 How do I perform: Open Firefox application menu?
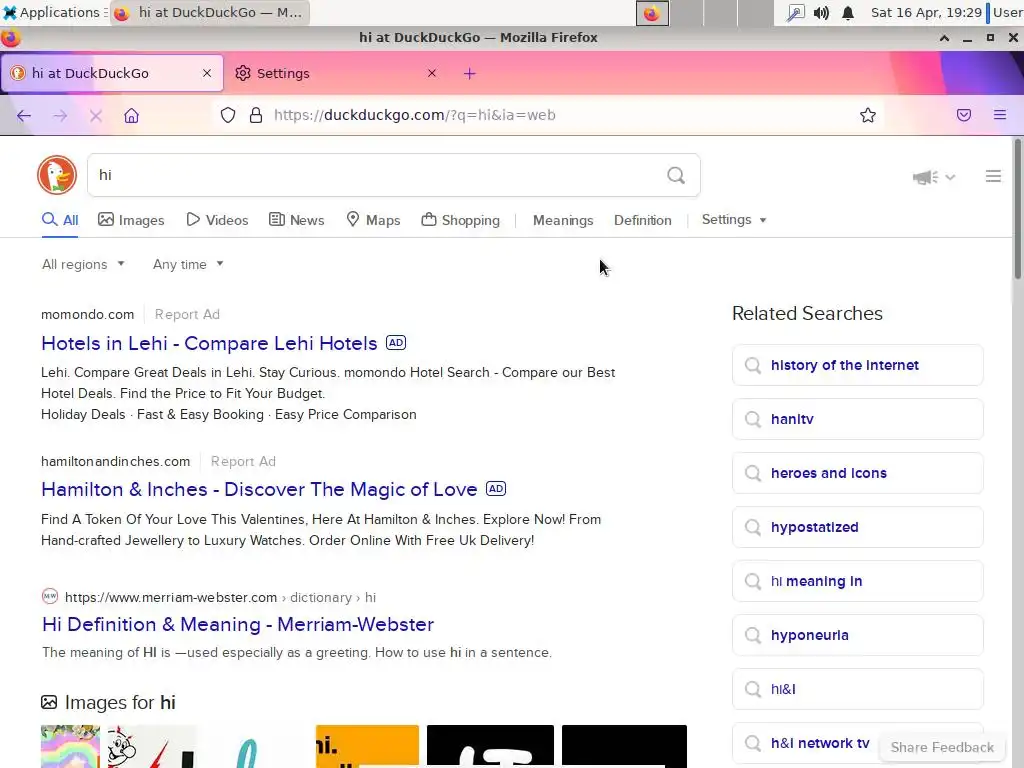coord(1000,116)
